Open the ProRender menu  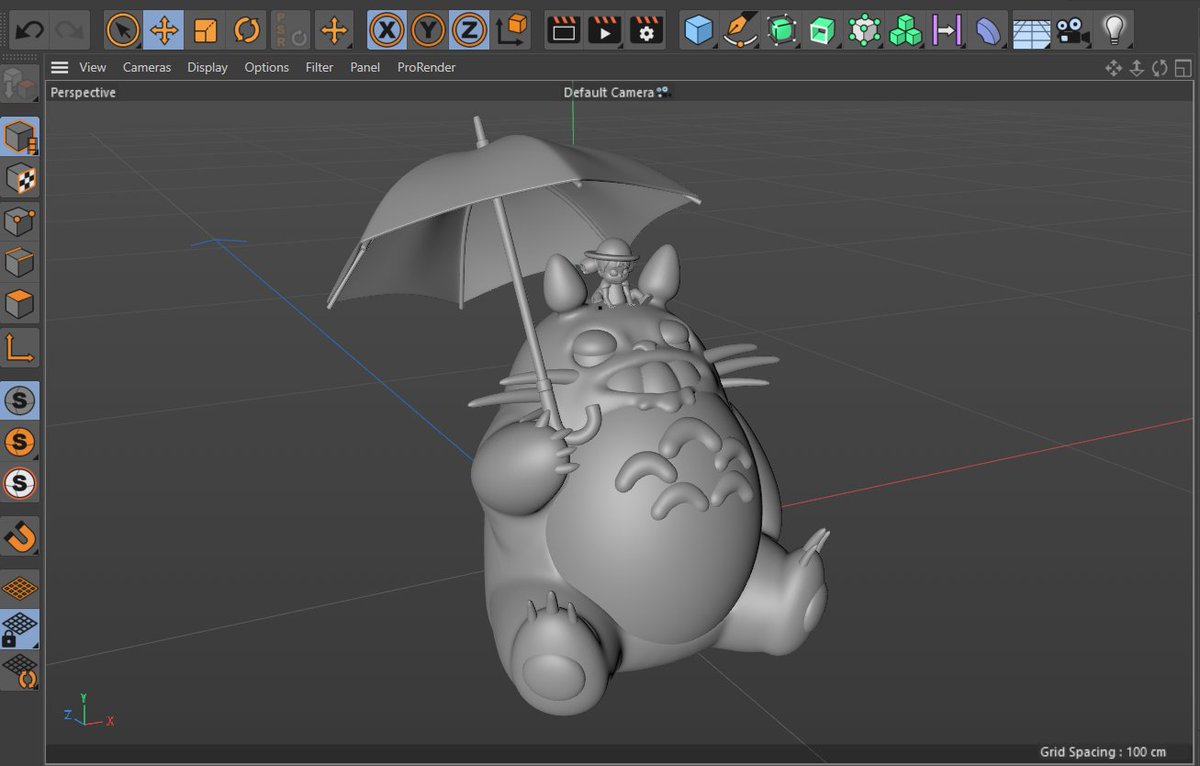426,67
